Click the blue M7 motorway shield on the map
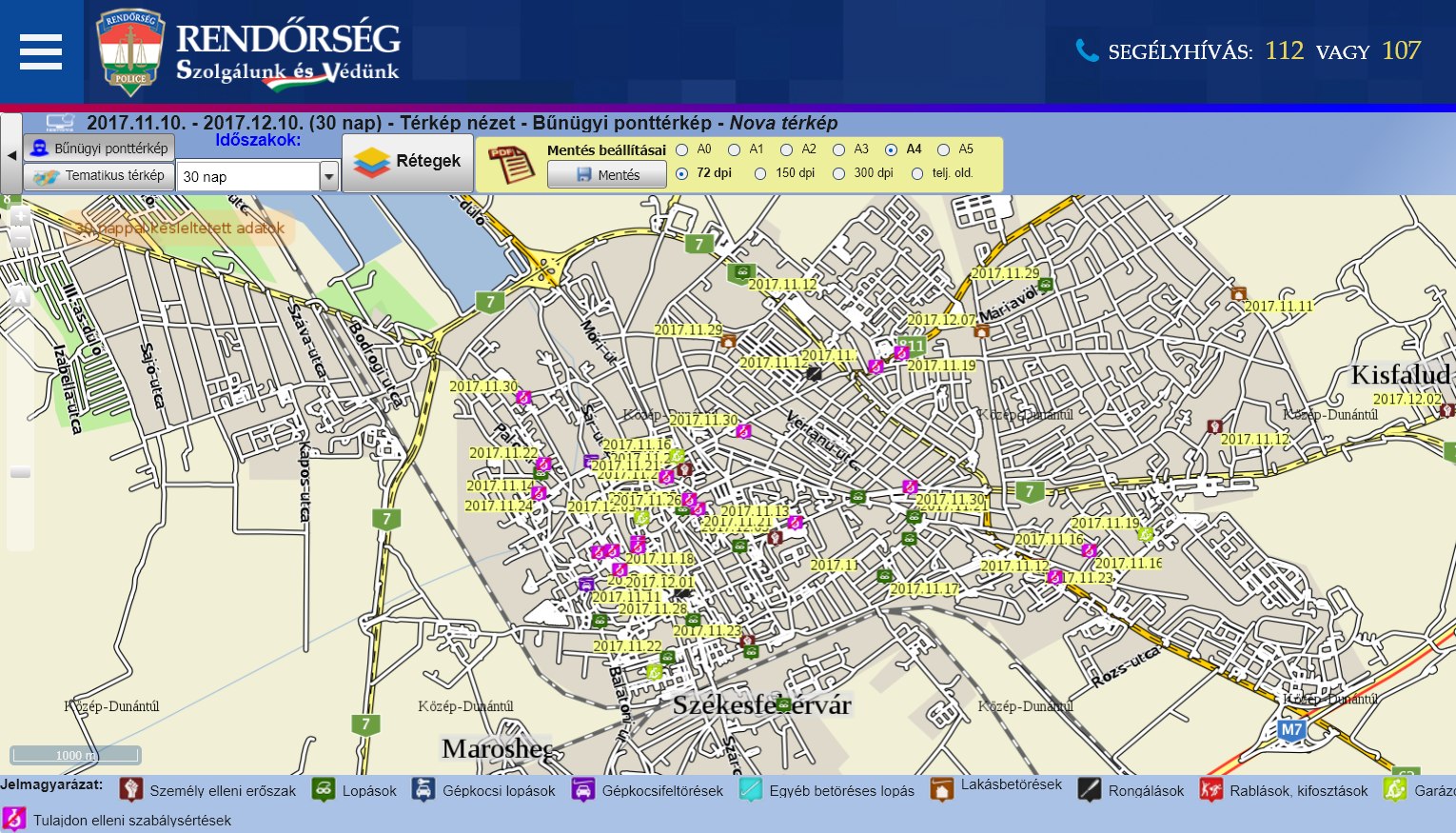This screenshot has height=833, width=1456. (x=1290, y=730)
